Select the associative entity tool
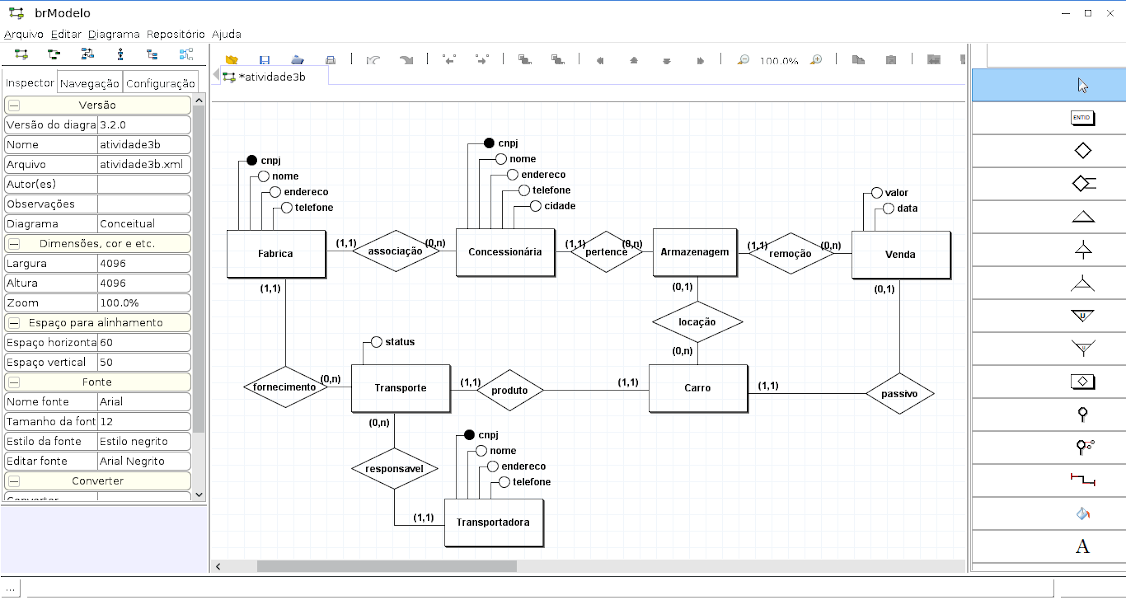Image resolution: width=1126 pixels, height=600 pixels. pyautogui.click(x=1082, y=381)
